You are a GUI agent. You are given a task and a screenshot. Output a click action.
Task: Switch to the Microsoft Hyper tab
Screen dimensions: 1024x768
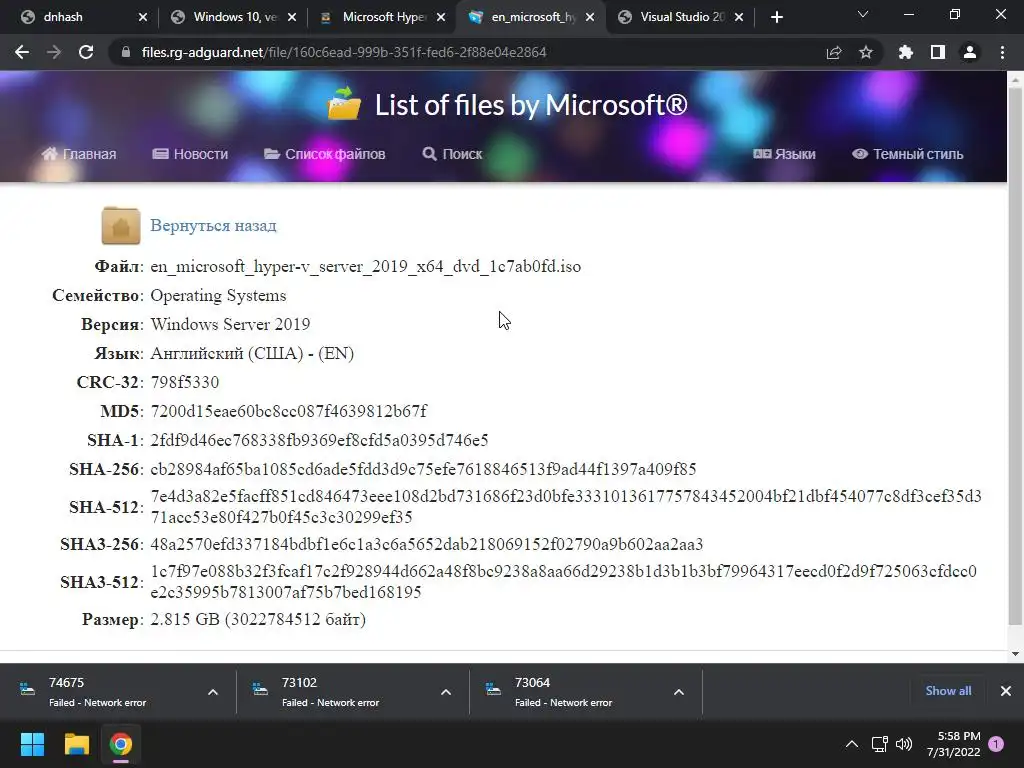pyautogui.click(x=382, y=17)
